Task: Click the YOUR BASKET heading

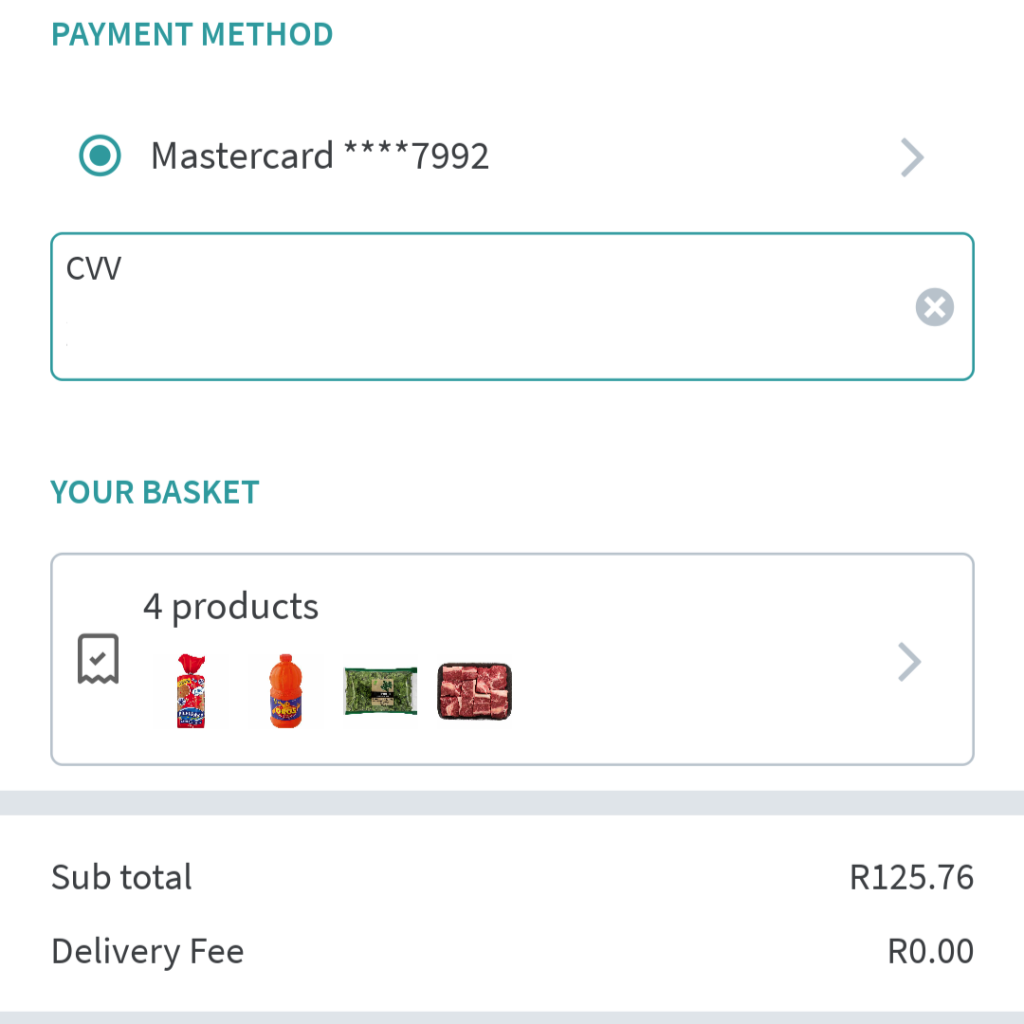Action: click(x=155, y=492)
